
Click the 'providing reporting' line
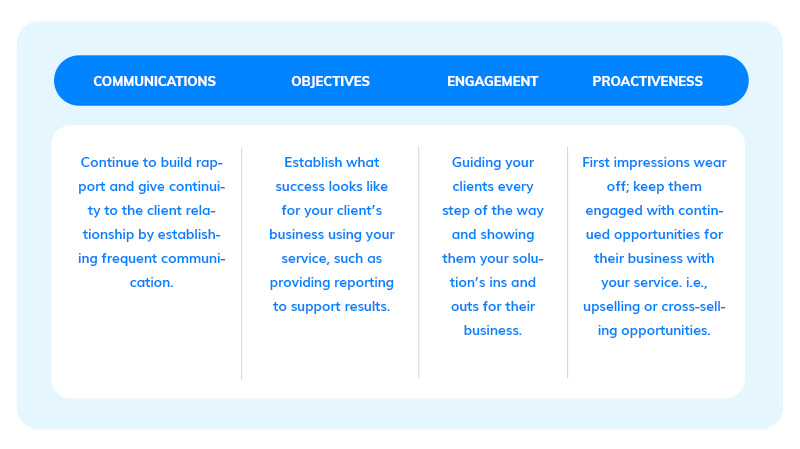tap(332, 282)
